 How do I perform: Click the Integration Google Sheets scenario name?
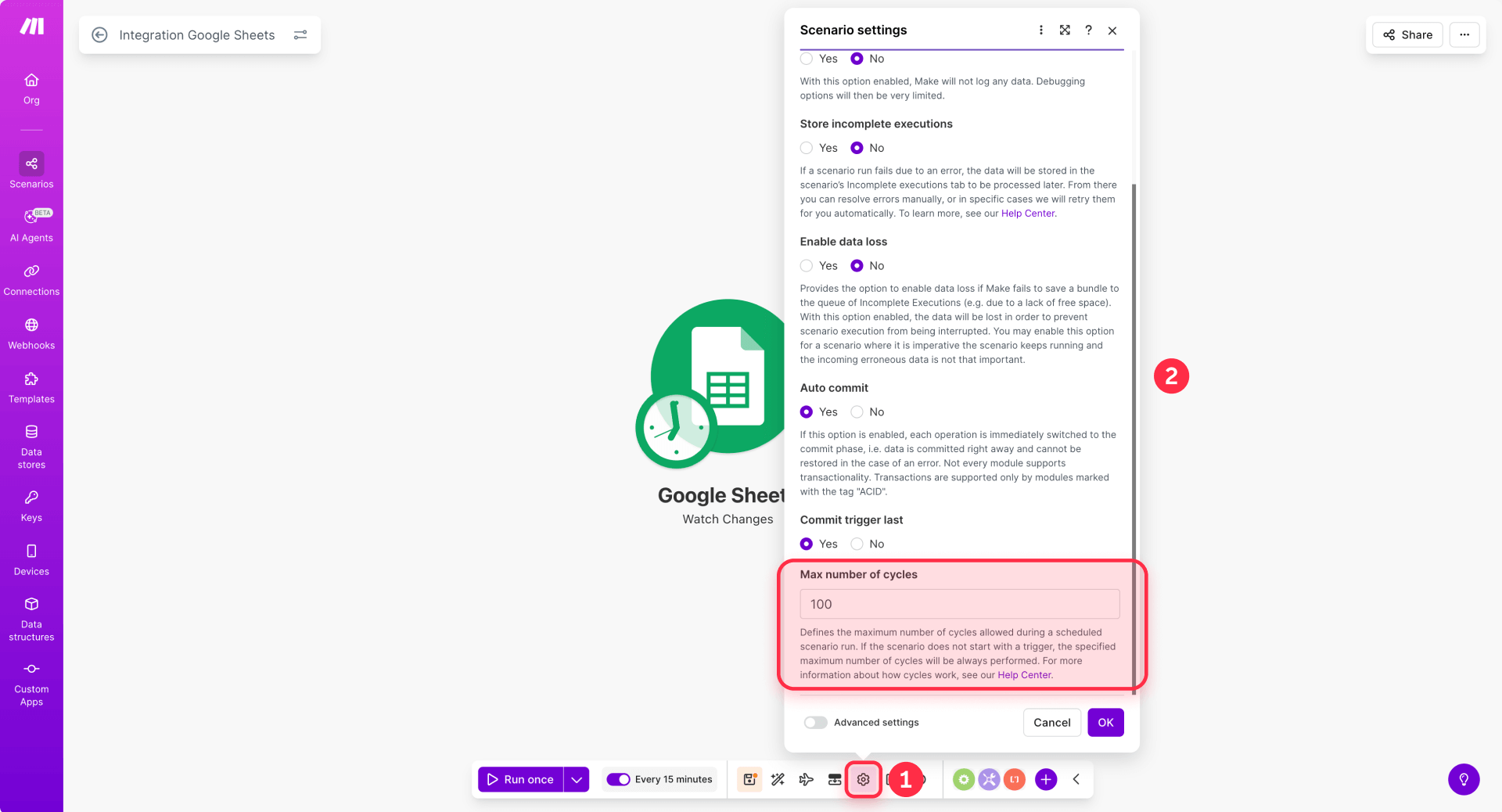tap(197, 34)
